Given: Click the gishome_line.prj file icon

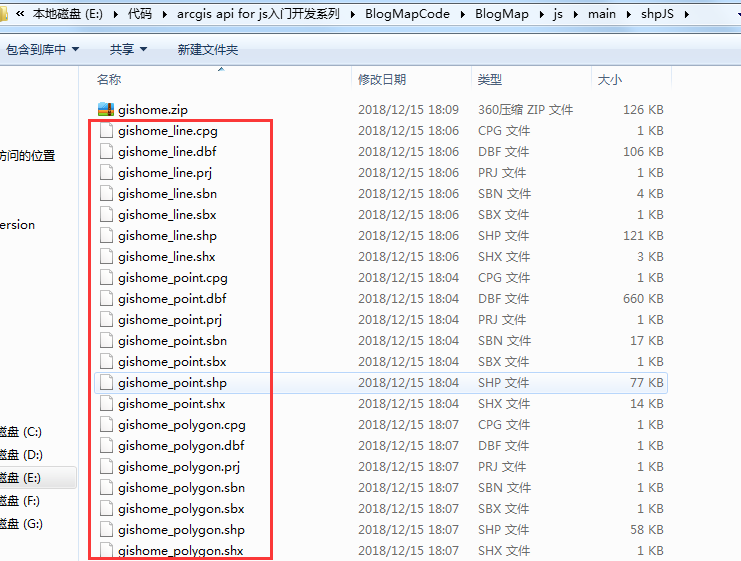Looking at the screenshot, I should [106, 173].
